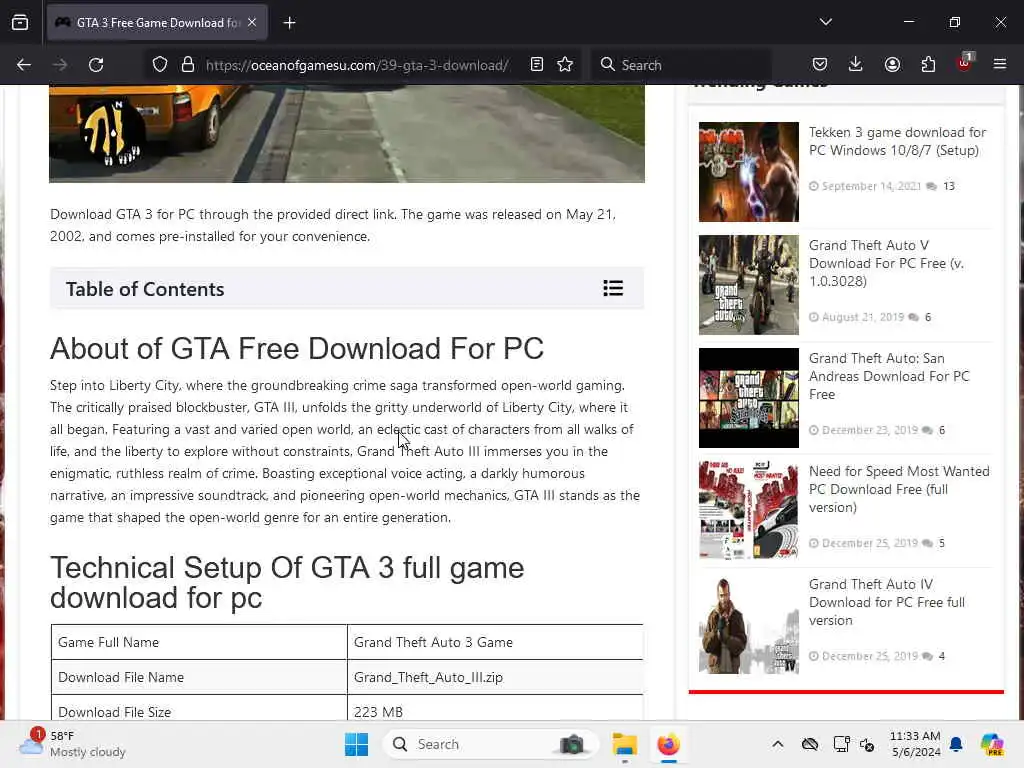Bookmark this page with star icon

[x=565, y=65]
